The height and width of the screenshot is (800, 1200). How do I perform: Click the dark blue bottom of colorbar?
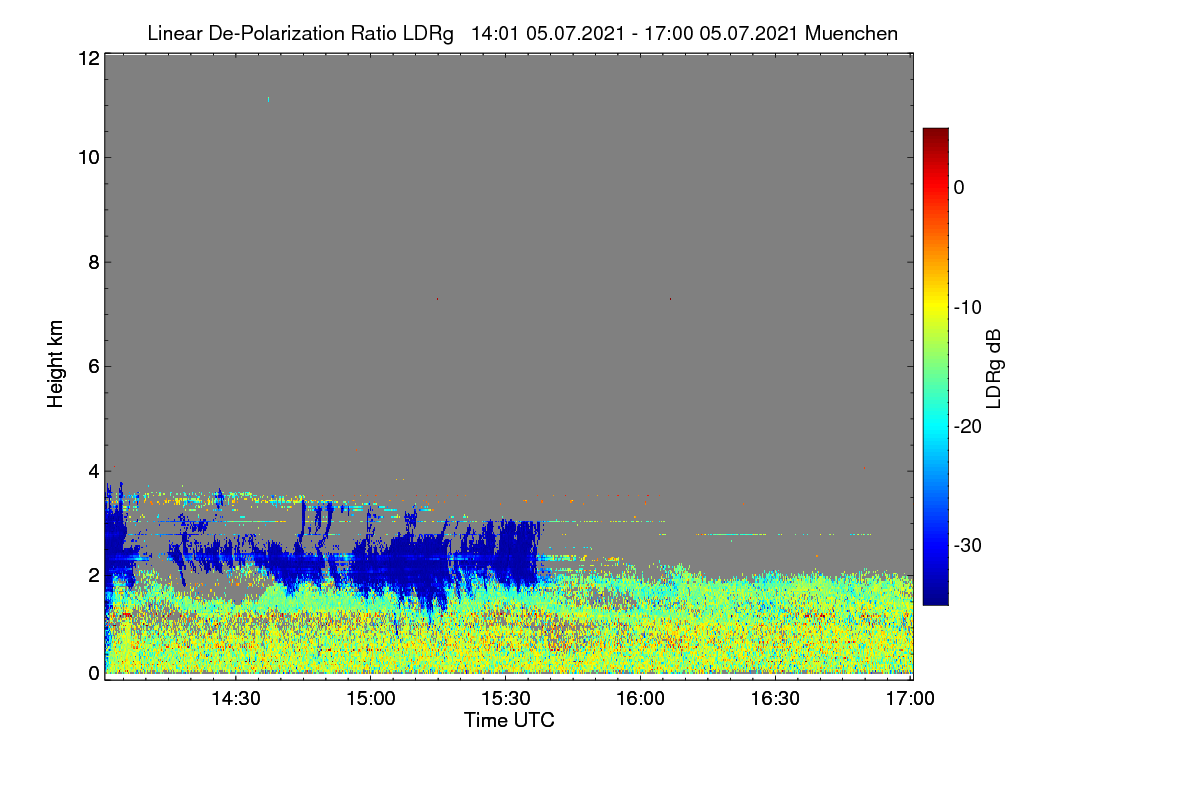tap(935, 598)
